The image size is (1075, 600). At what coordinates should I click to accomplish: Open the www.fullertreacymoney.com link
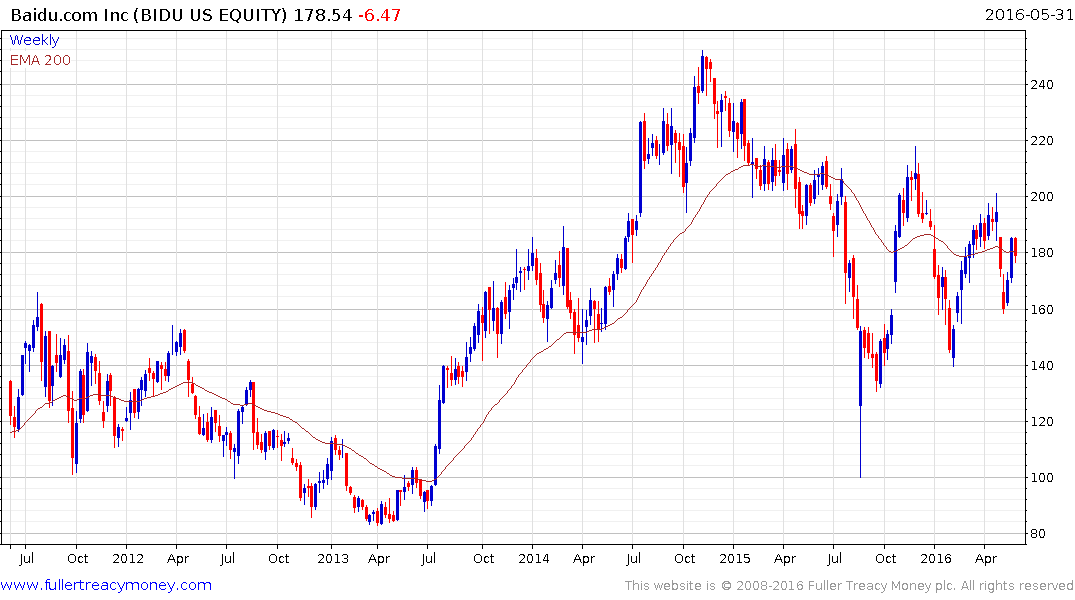pos(106,585)
